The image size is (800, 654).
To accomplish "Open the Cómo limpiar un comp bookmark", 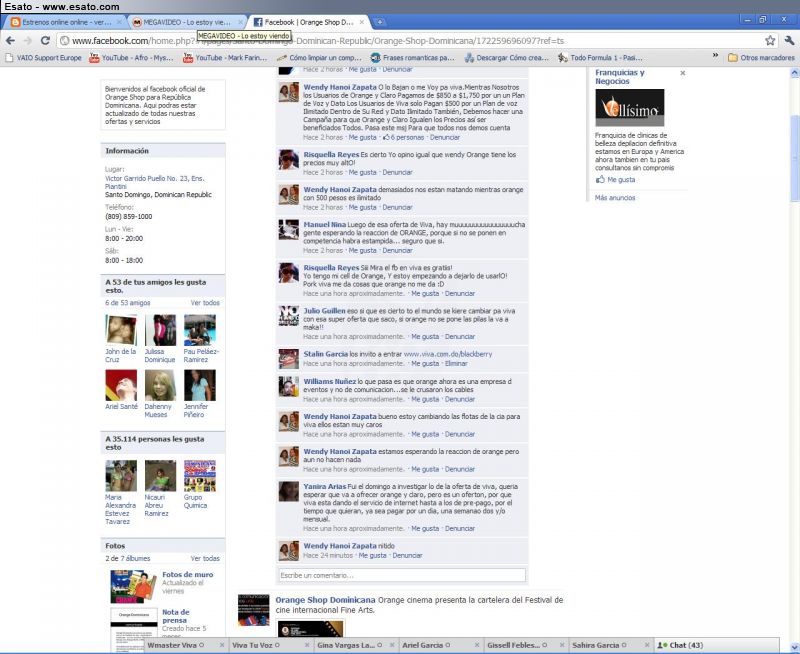I will 319,58.
